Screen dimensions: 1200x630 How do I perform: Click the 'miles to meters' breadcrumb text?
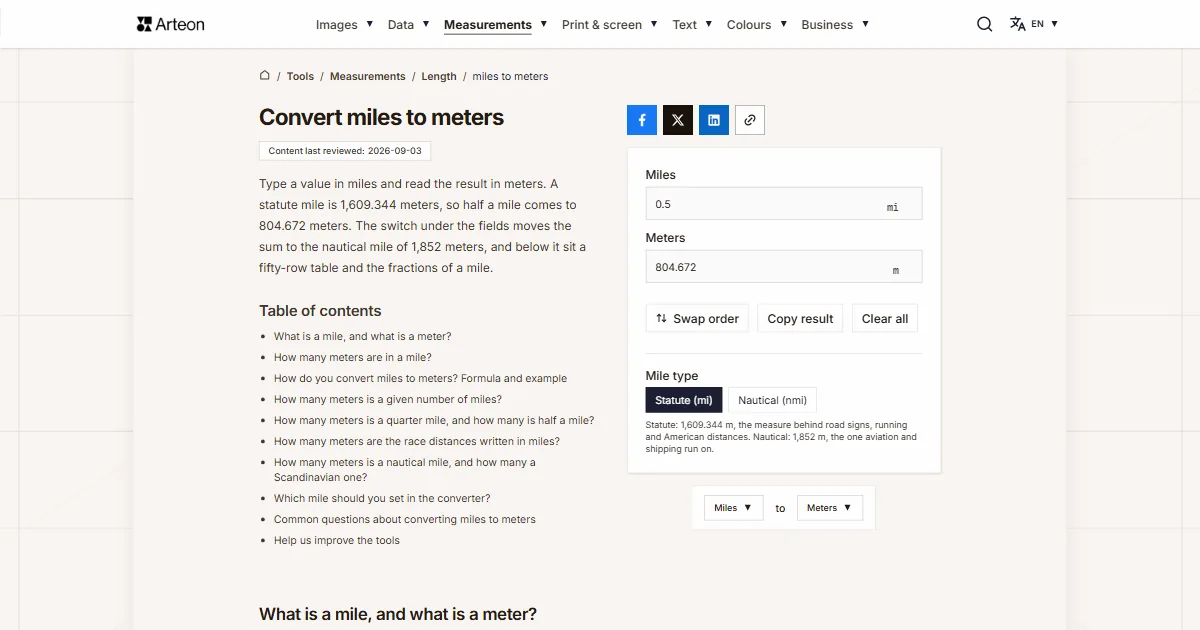510,76
